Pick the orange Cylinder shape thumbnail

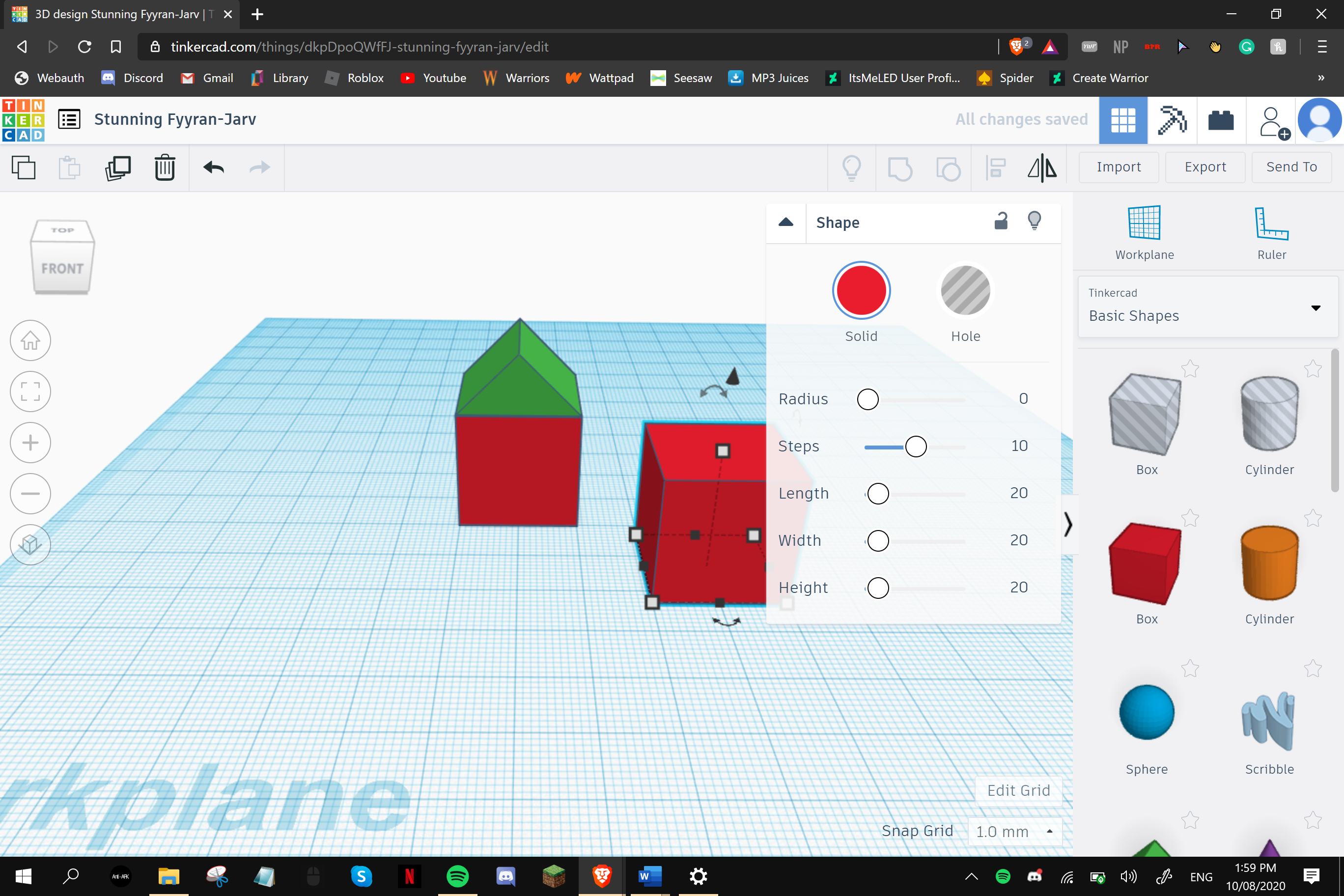1269,563
